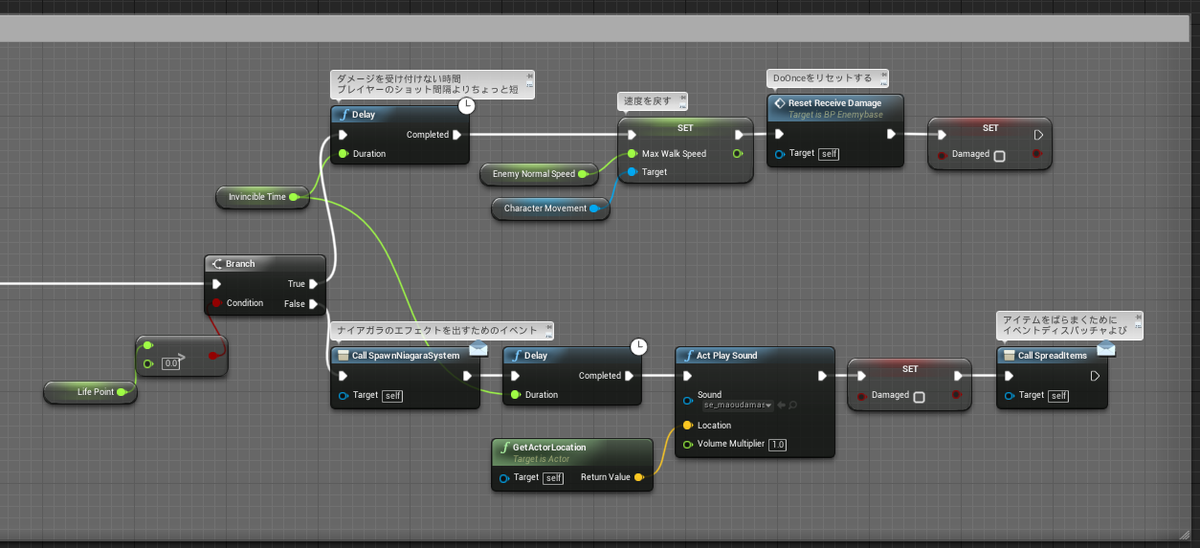
Task: Click the Duration pin on the upper Delay node
Action: [343, 154]
